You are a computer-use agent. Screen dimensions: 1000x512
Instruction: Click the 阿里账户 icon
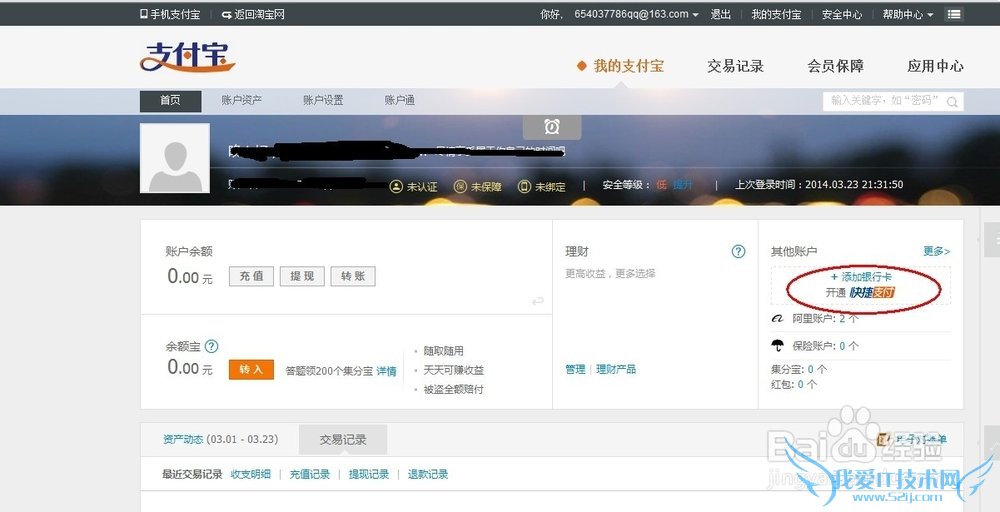coord(777,319)
